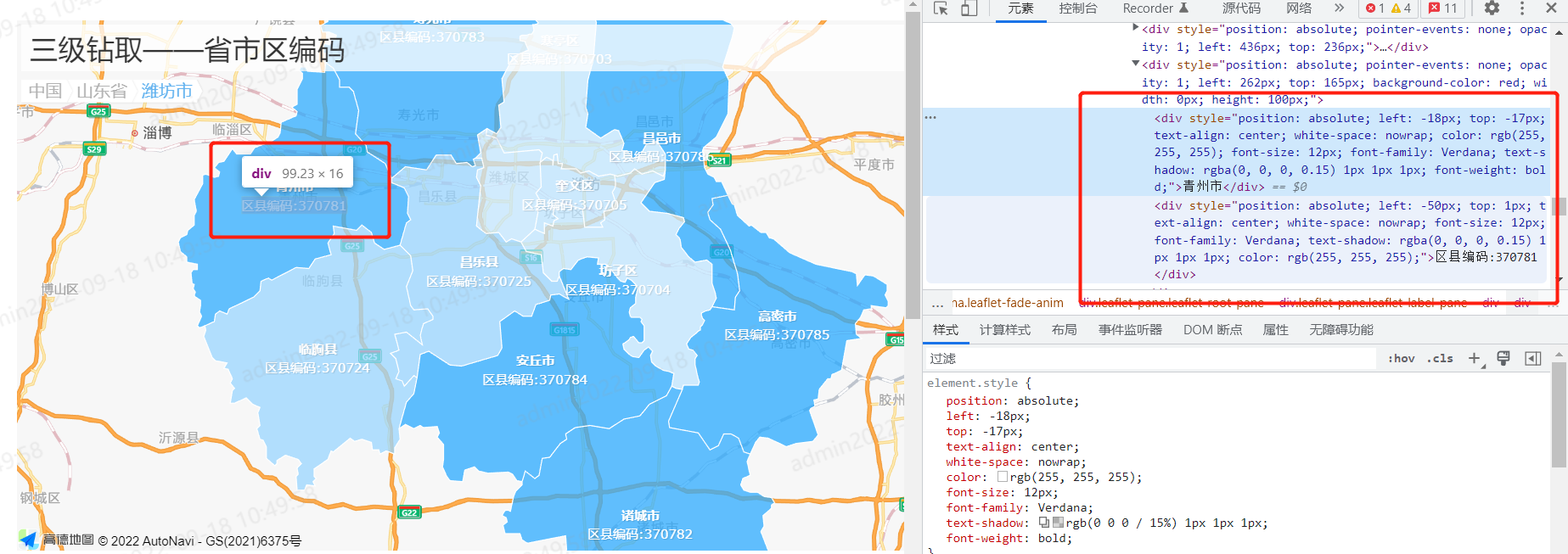Switch to the 控制台 tab
Image resolution: width=1568 pixels, height=554 pixels.
coord(1078,8)
